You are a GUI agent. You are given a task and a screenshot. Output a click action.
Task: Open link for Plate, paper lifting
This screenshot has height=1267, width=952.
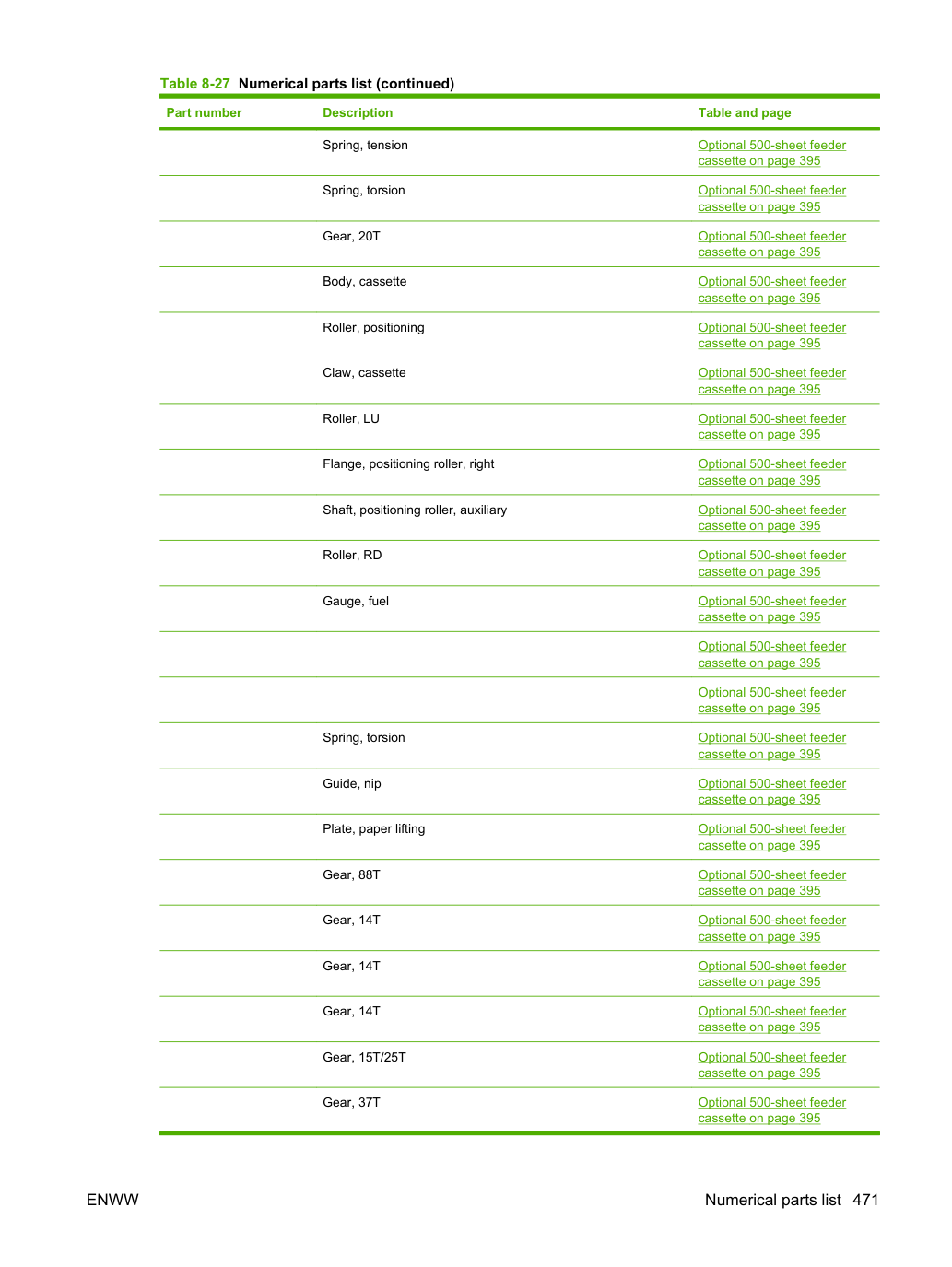tap(771, 838)
